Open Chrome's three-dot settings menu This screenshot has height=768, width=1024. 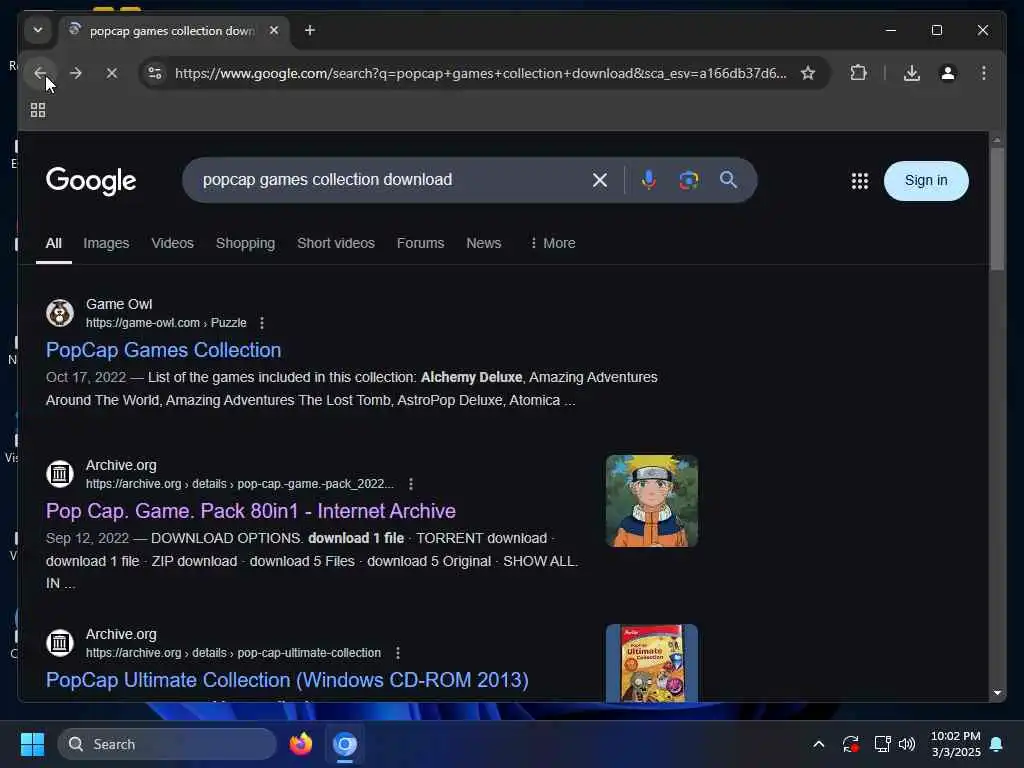tap(984, 73)
